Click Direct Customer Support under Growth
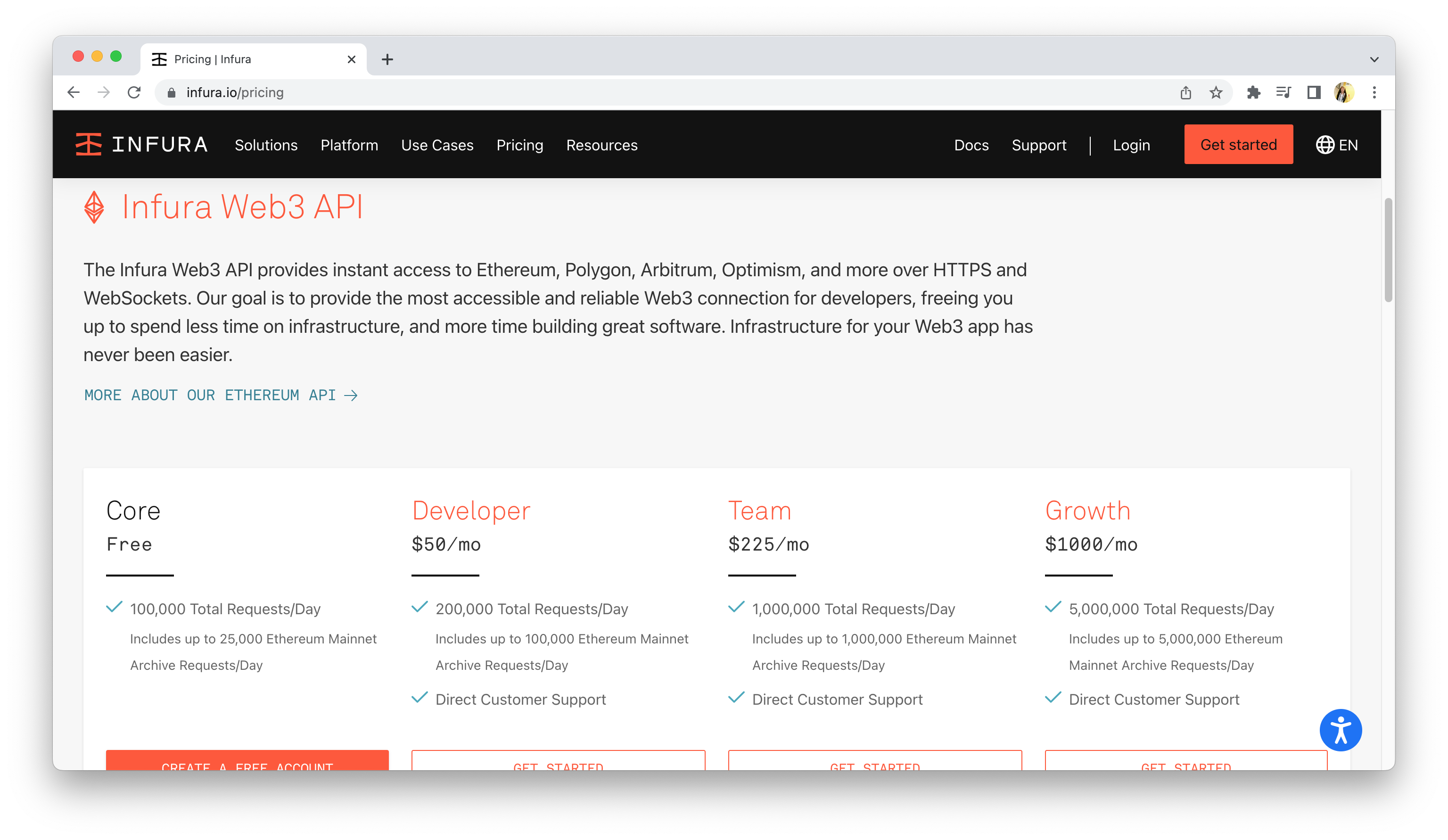 tap(1154, 699)
